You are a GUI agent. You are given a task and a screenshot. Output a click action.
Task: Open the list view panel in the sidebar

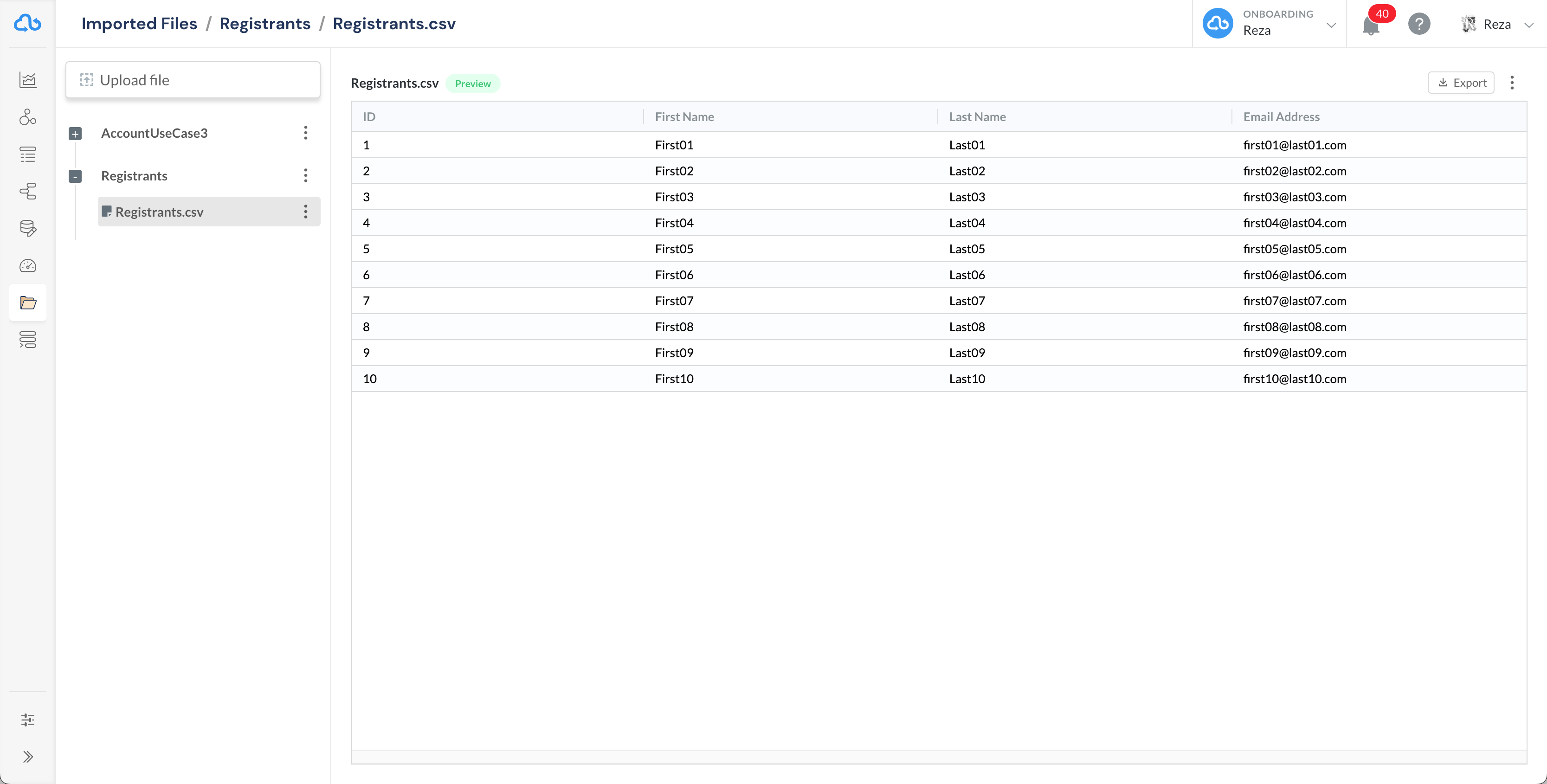coord(28,154)
